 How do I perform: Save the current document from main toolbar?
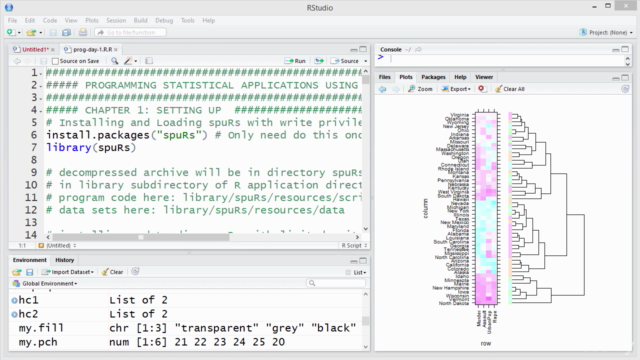tap(53, 32)
